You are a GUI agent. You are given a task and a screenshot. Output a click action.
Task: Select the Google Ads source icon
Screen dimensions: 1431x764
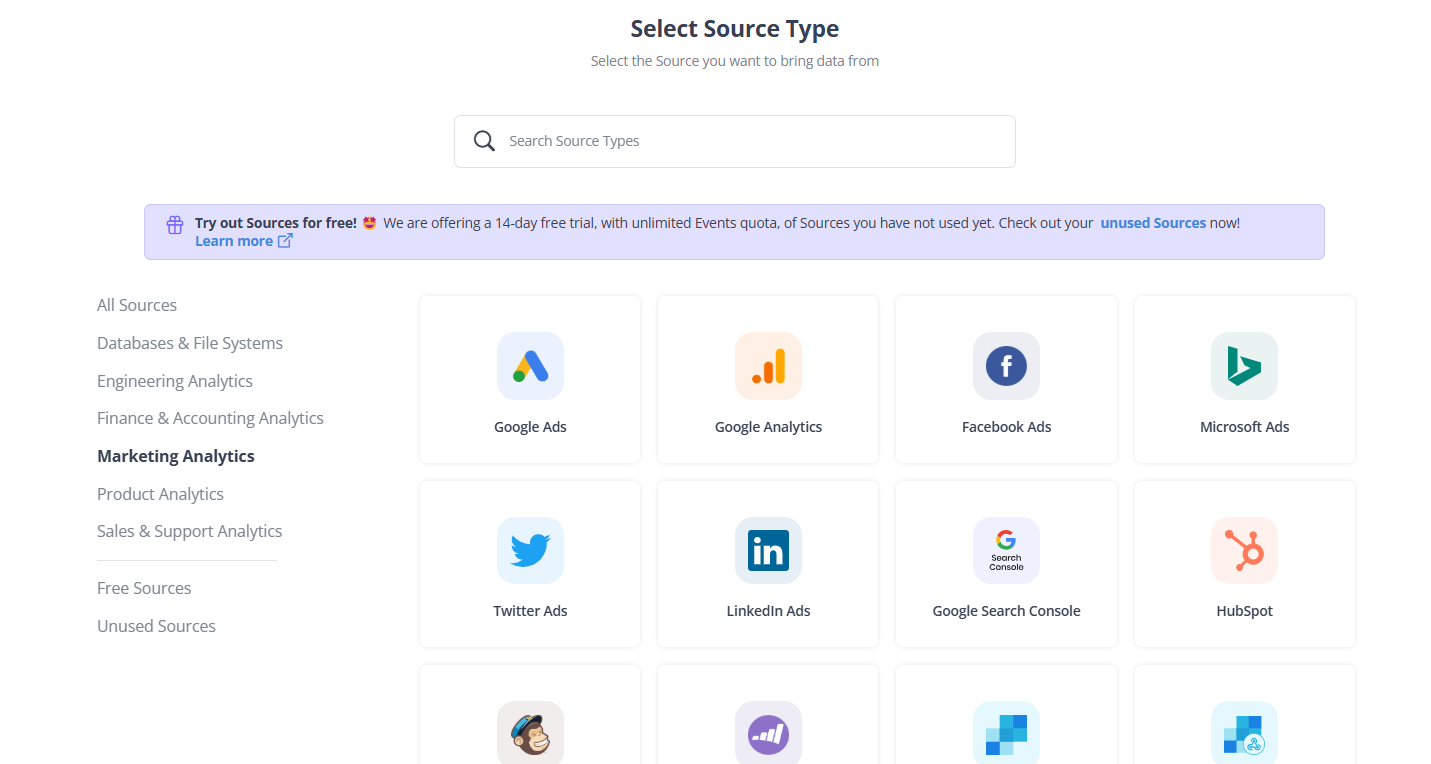tap(530, 366)
